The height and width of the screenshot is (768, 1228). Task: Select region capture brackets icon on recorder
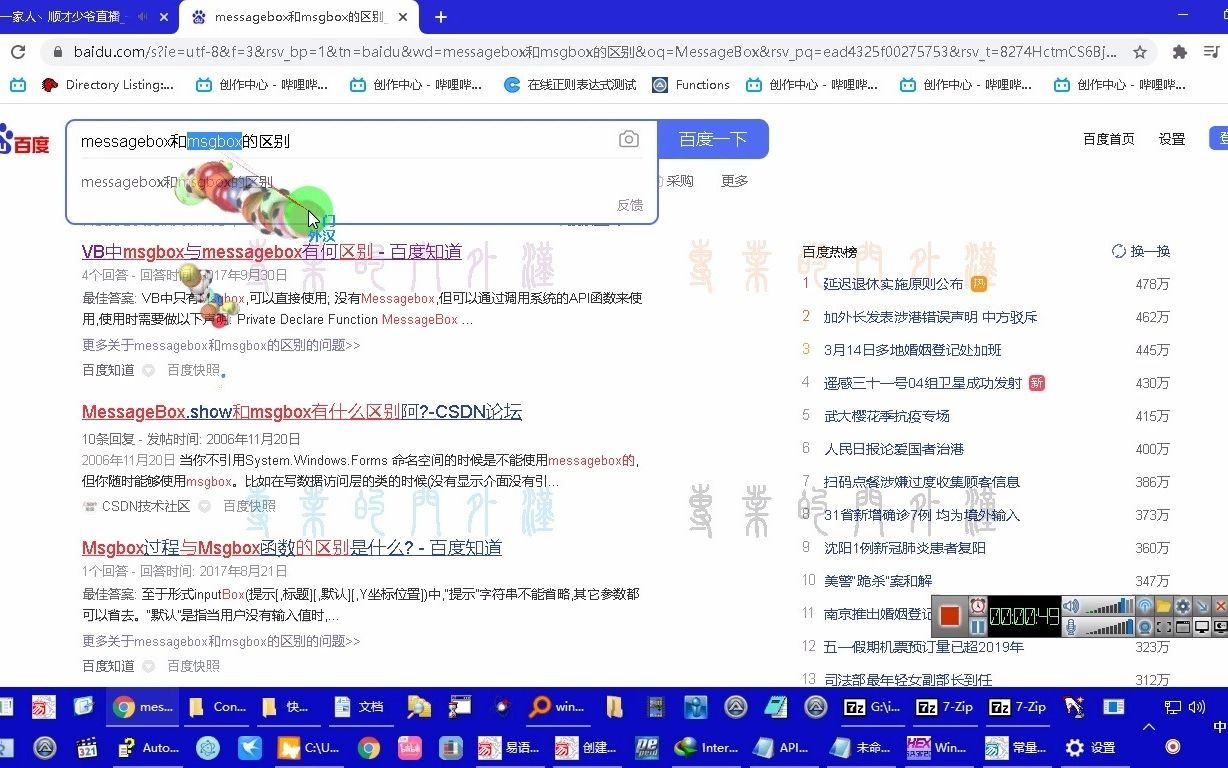click(x=1163, y=626)
